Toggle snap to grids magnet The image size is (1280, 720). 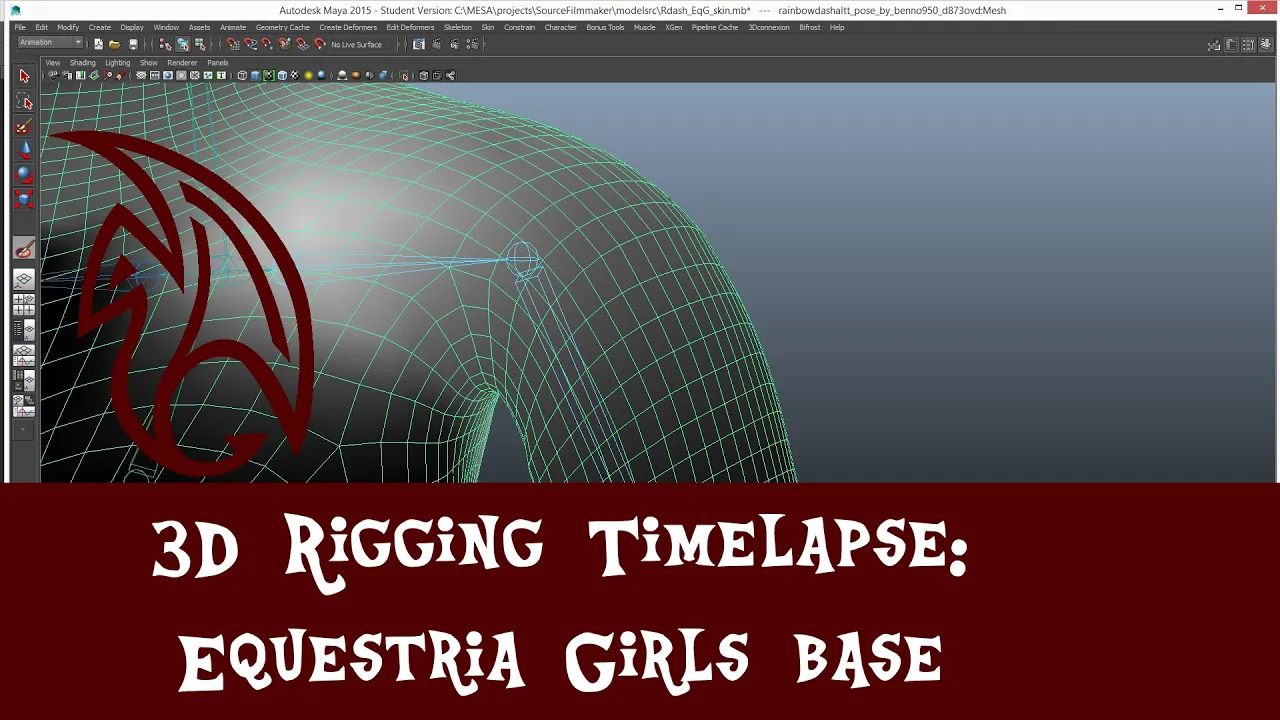(x=233, y=44)
